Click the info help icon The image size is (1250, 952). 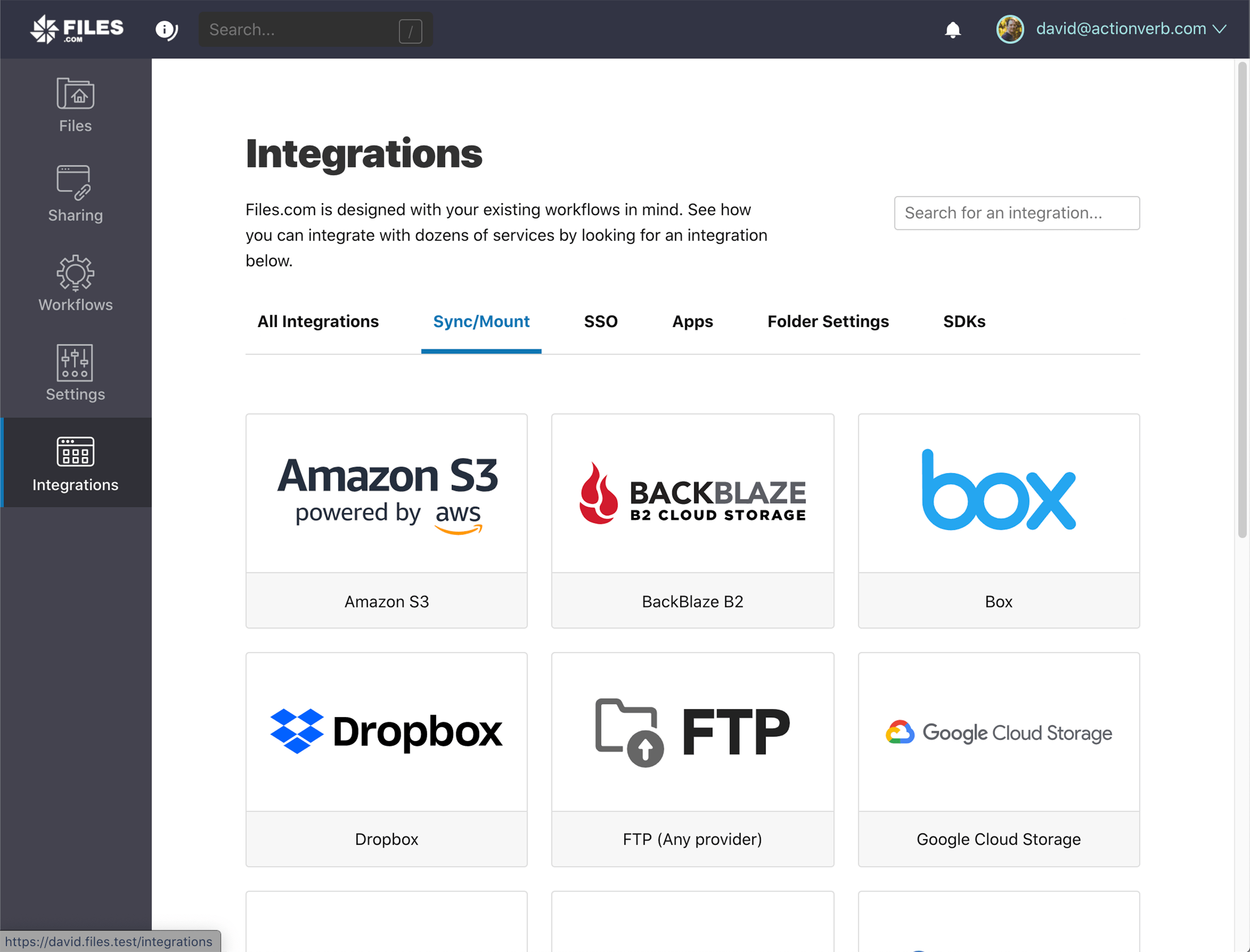tap(167, 29)
